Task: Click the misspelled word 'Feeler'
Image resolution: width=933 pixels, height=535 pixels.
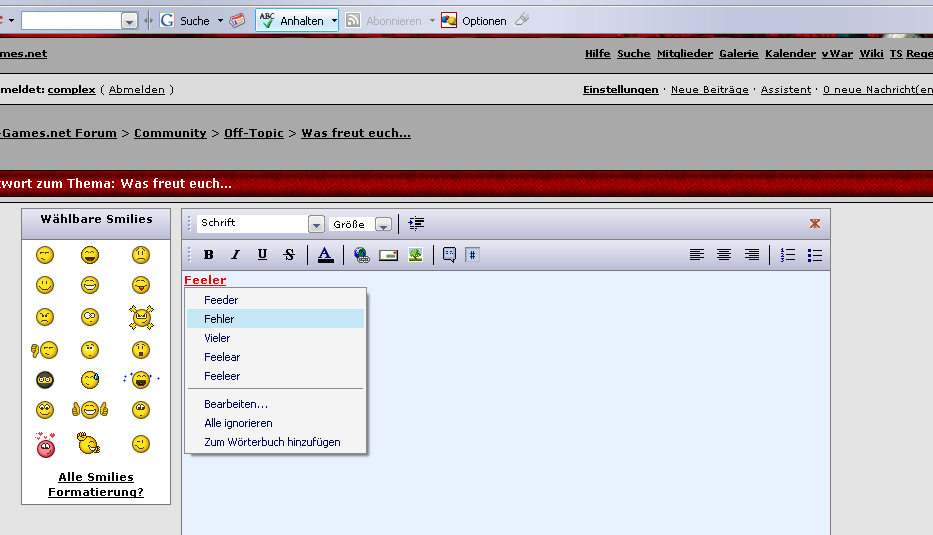Action: click(x=205, y=280)
